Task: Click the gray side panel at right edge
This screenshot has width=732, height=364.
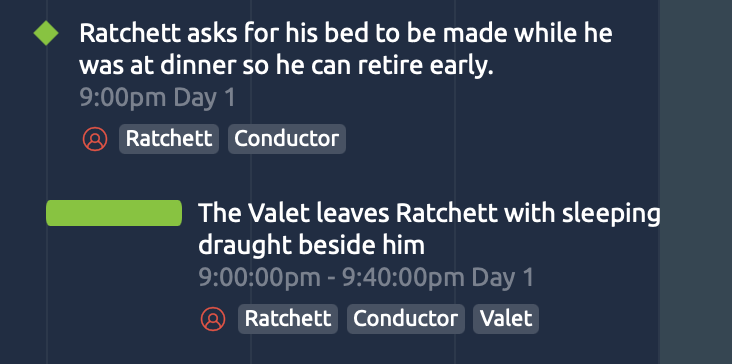Action: tap(696, 182)
